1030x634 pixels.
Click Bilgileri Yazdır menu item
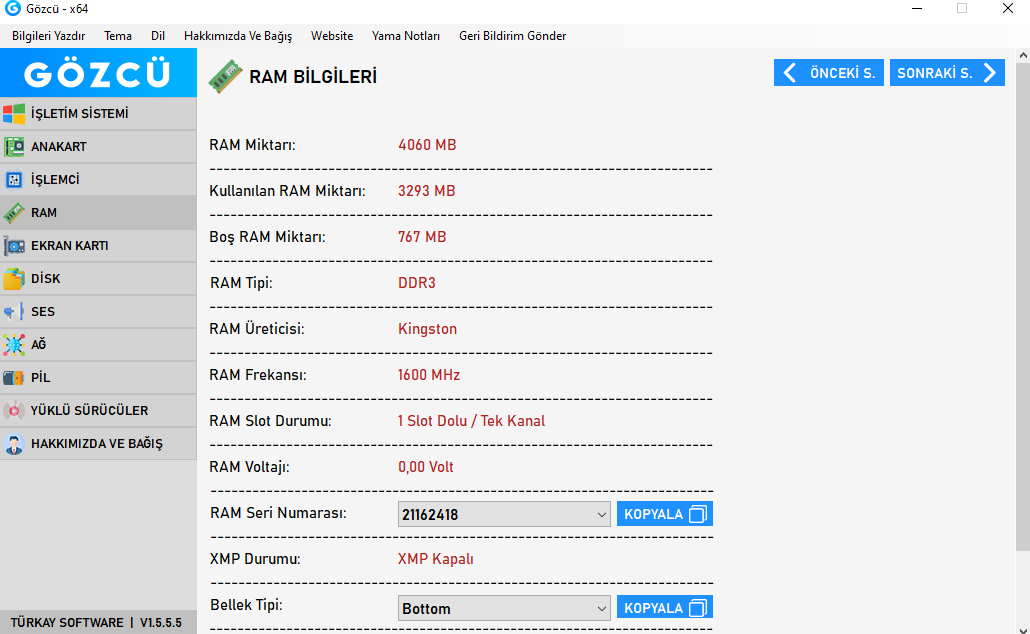click(x=48, y=36)
